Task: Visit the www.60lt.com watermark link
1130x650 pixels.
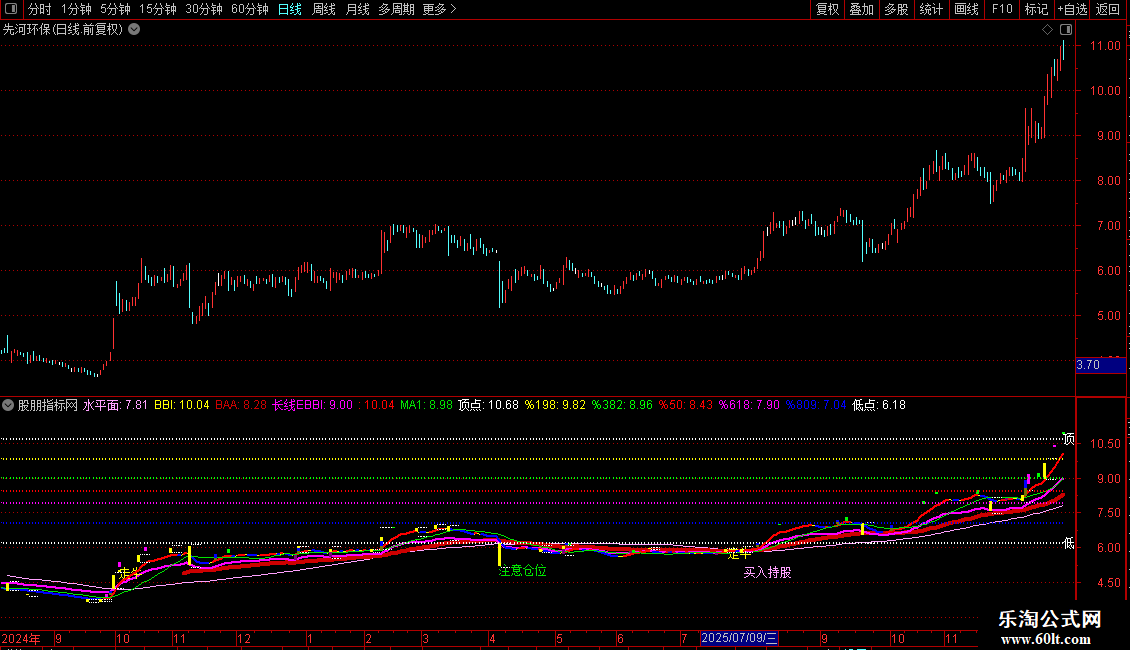Action: (x=1050, y=639)
